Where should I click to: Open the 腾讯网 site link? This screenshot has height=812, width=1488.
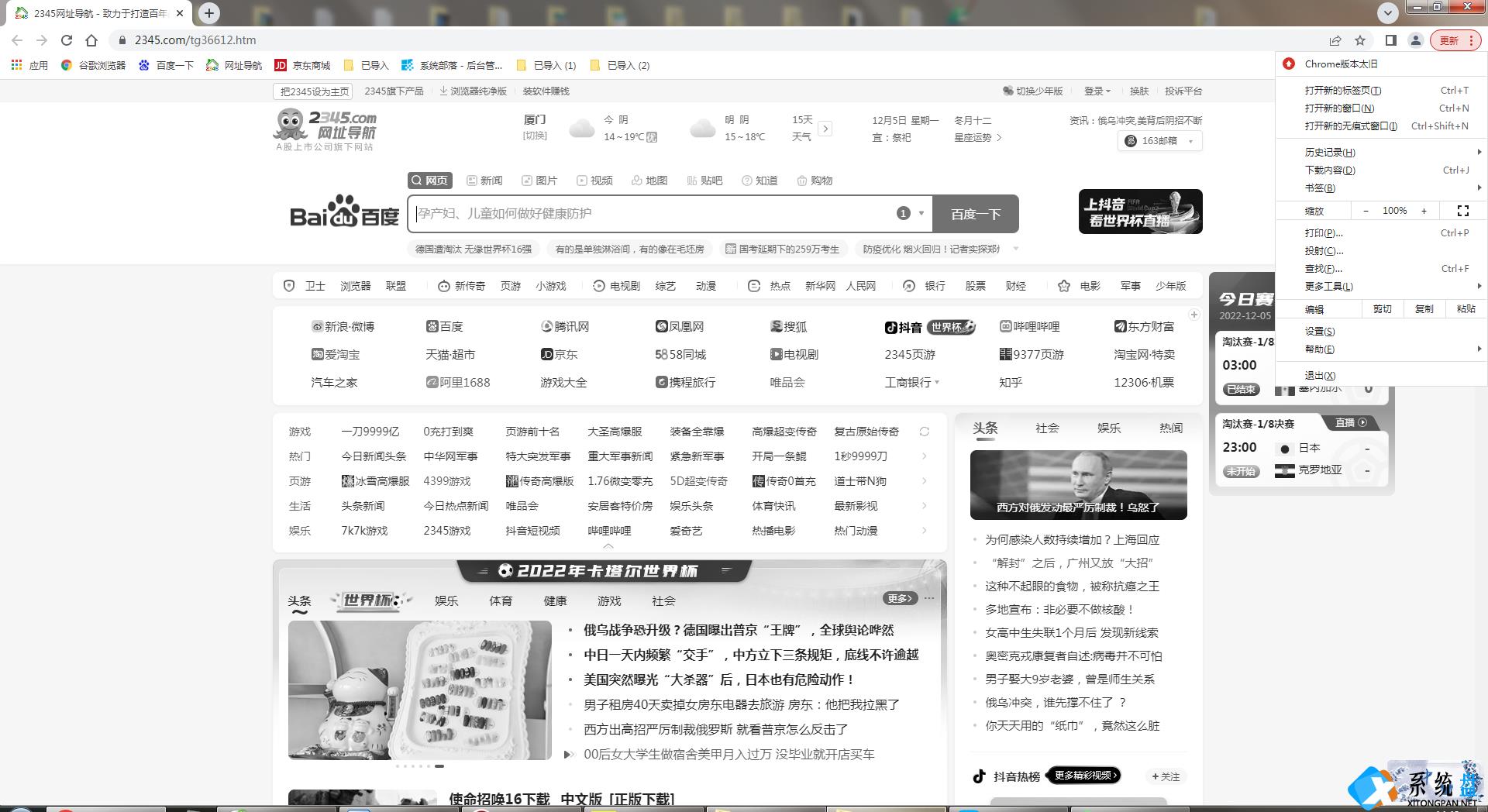pos(565,326)
